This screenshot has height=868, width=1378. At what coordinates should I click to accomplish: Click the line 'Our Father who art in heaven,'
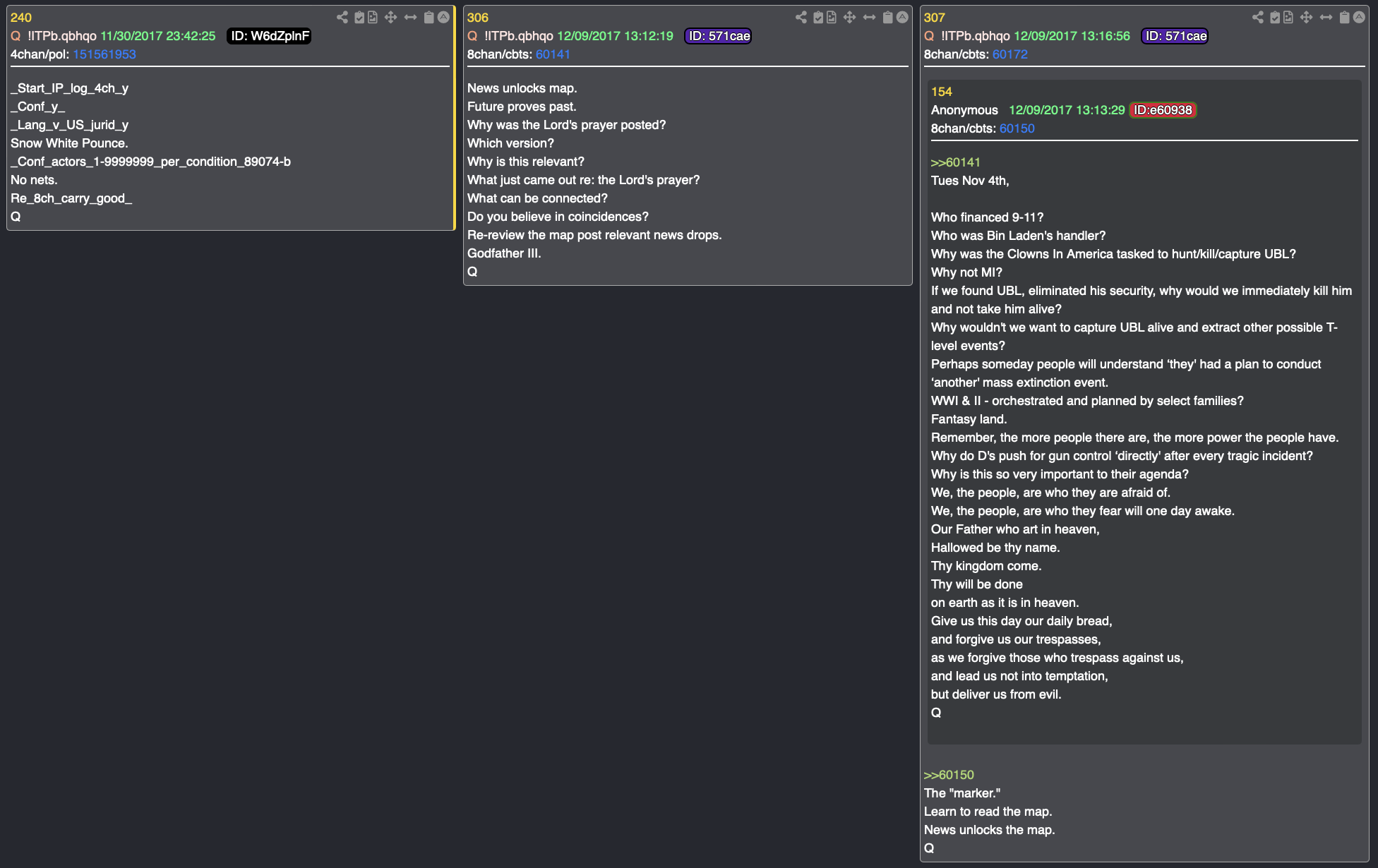(1015, 529)
